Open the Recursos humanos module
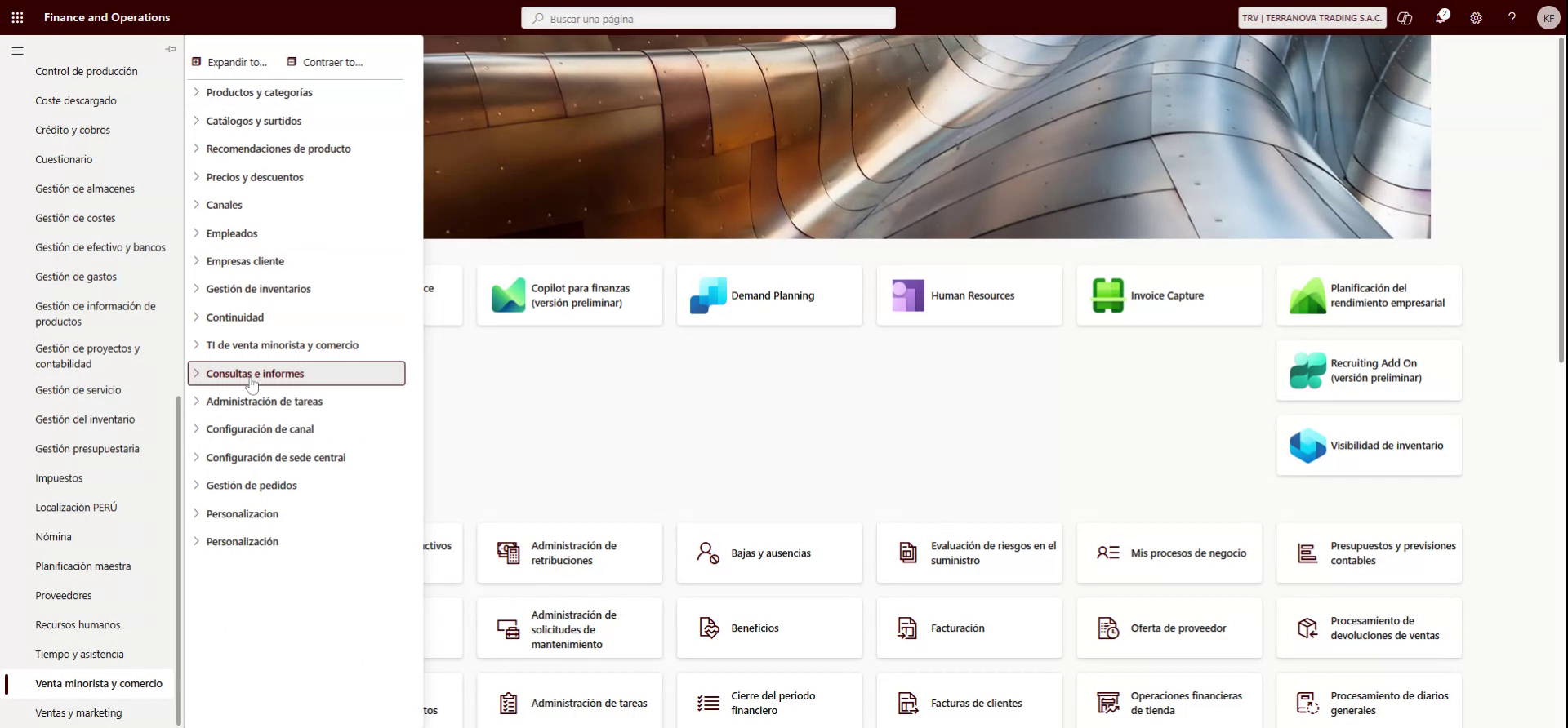Screen dimensions: 1568x728 (78, 625)
